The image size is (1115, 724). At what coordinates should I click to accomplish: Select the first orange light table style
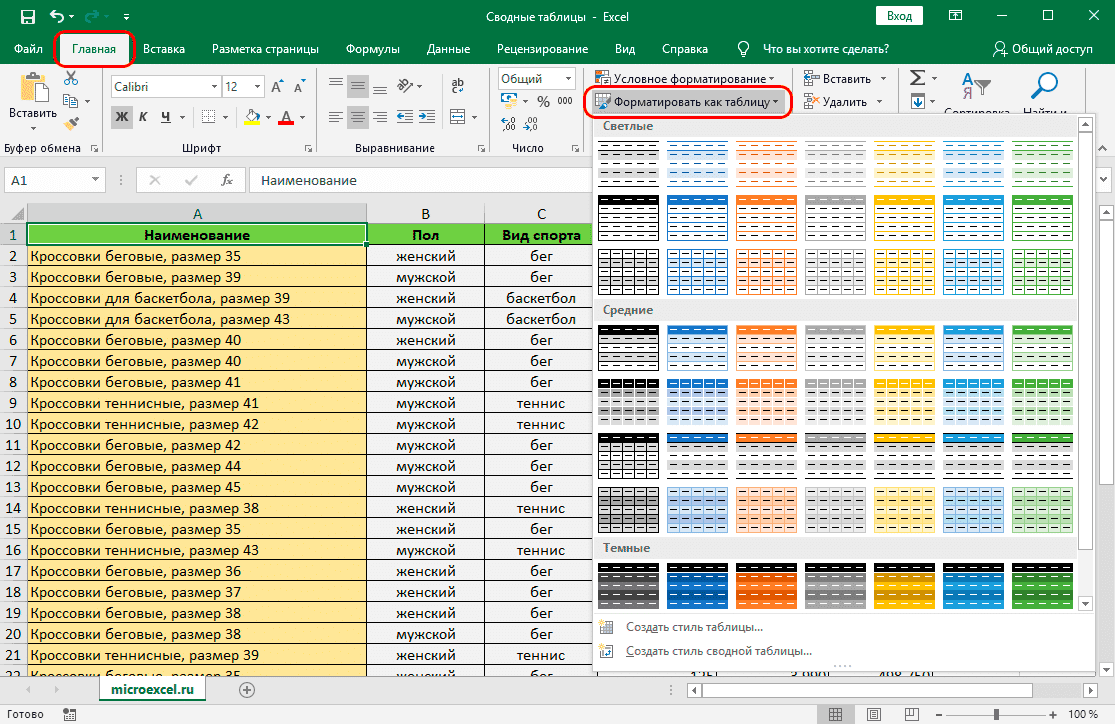(x=766, y=163)
